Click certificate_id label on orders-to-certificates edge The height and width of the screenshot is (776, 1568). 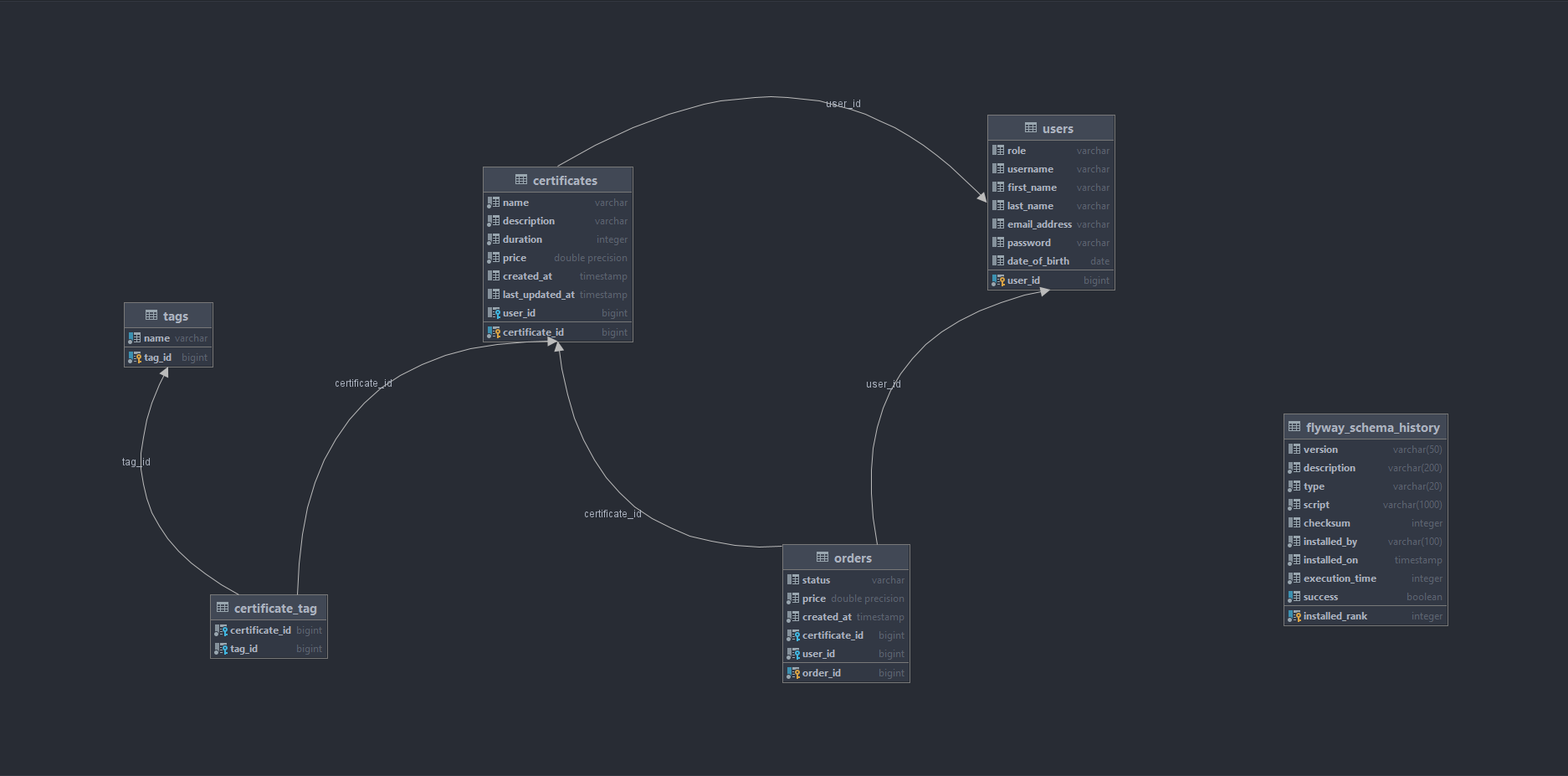(612, 514)
